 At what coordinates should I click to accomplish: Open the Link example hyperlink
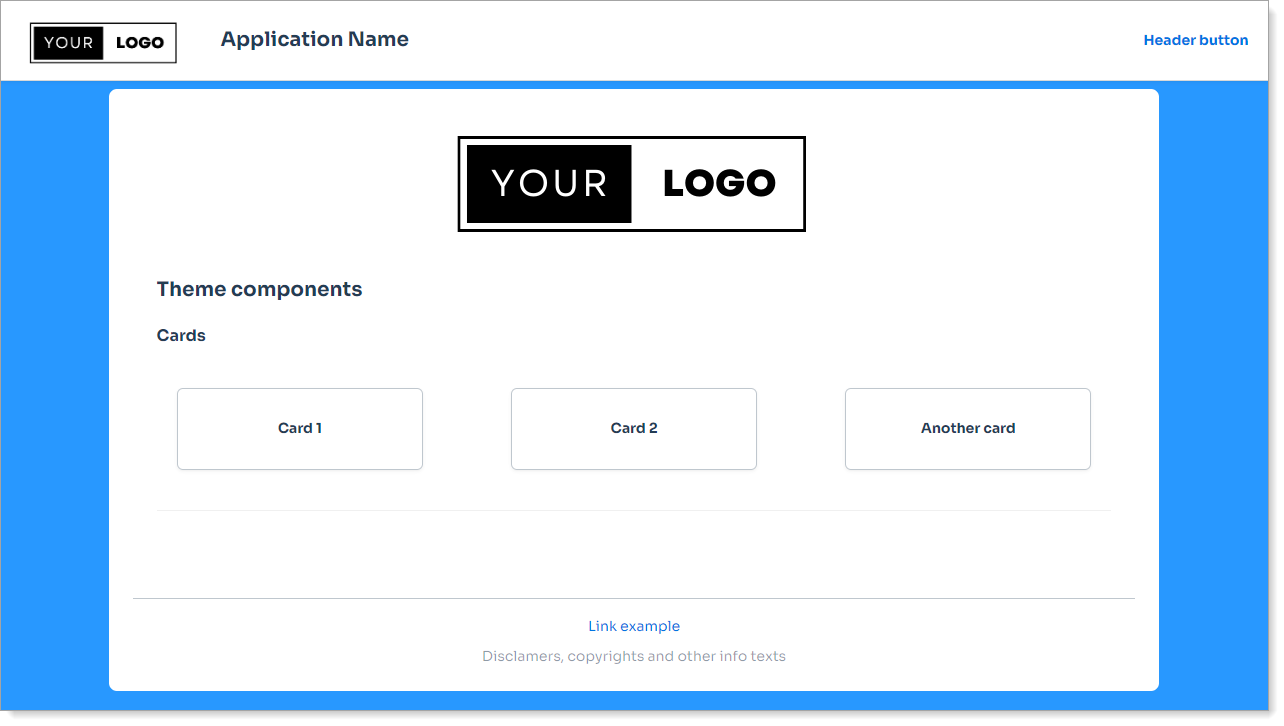[x=634, y=626]
